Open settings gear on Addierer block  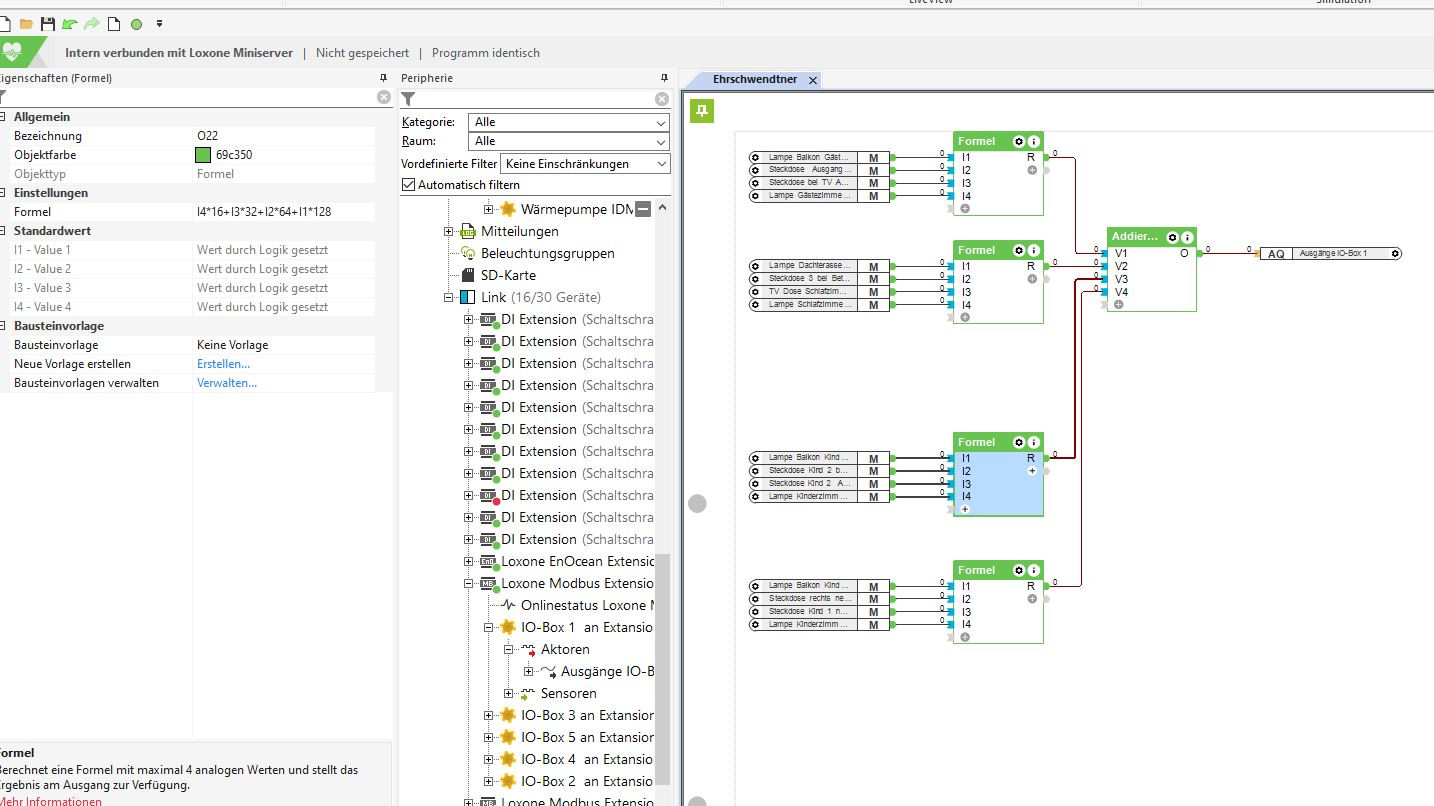click(1172, 237)
